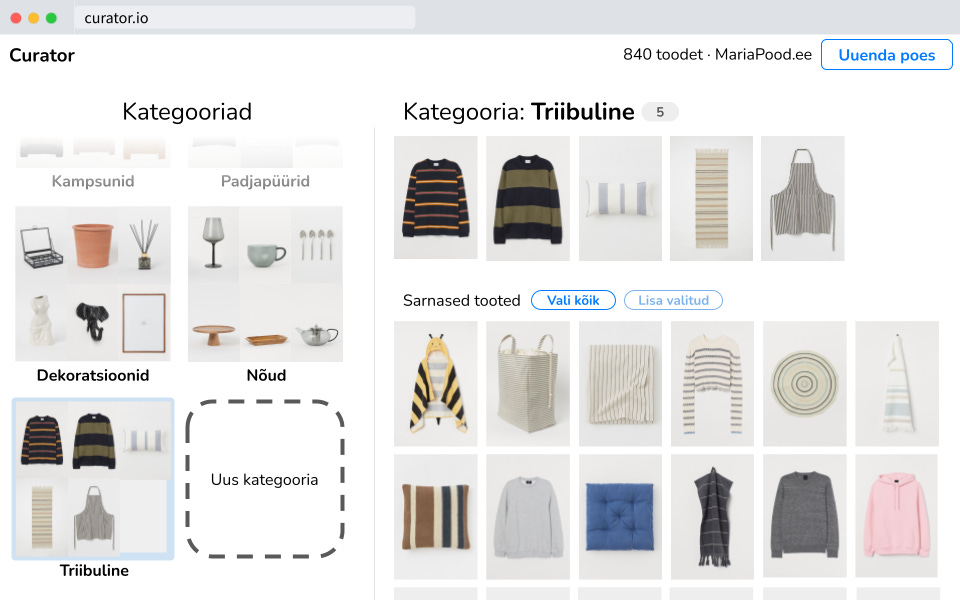The width and height of the screenshot is (960, 600).
Task: Pick the pink hoodie product
Action: (896, 516)
